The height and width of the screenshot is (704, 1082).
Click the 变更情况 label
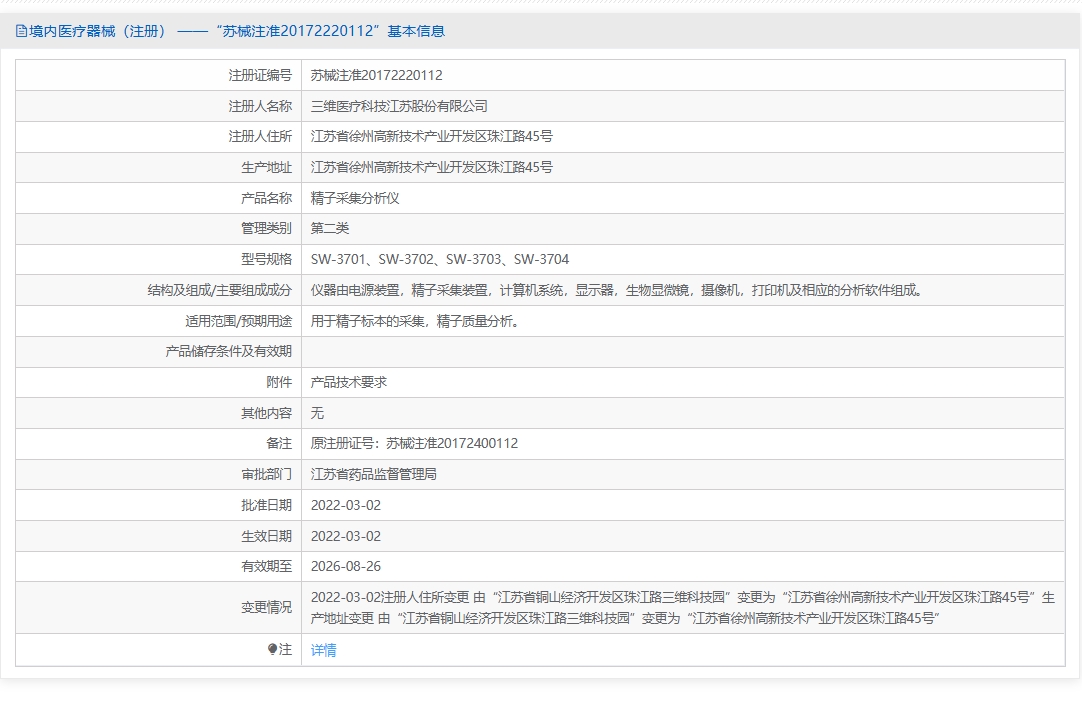(x=266, y=607)
